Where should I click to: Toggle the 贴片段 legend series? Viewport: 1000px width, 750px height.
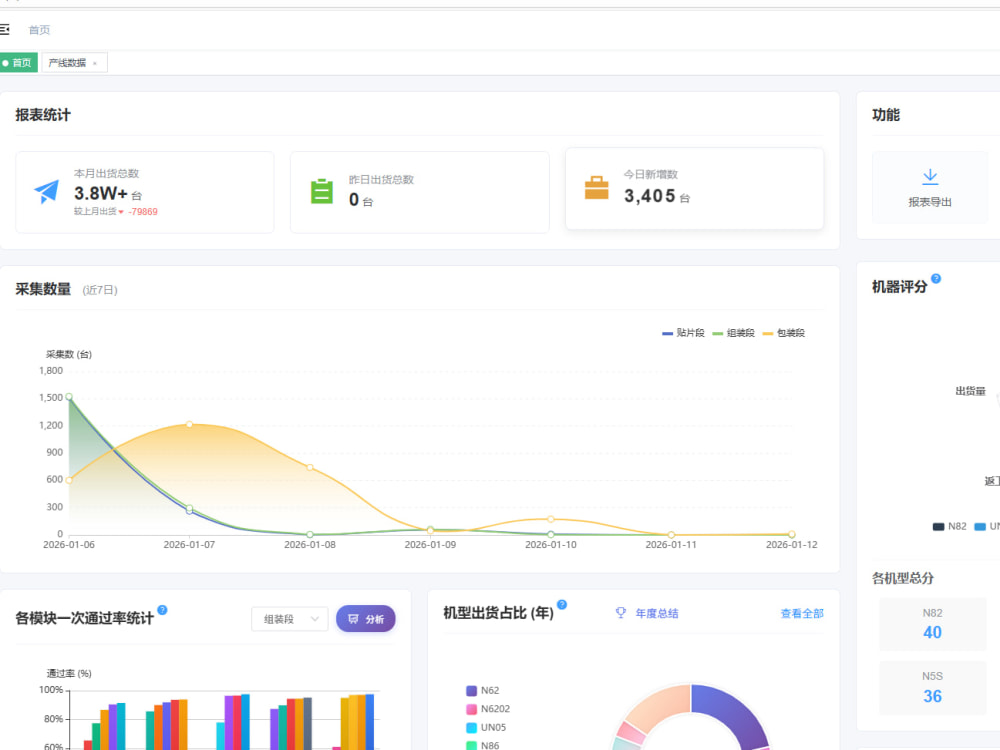click(x=683, y=333)
